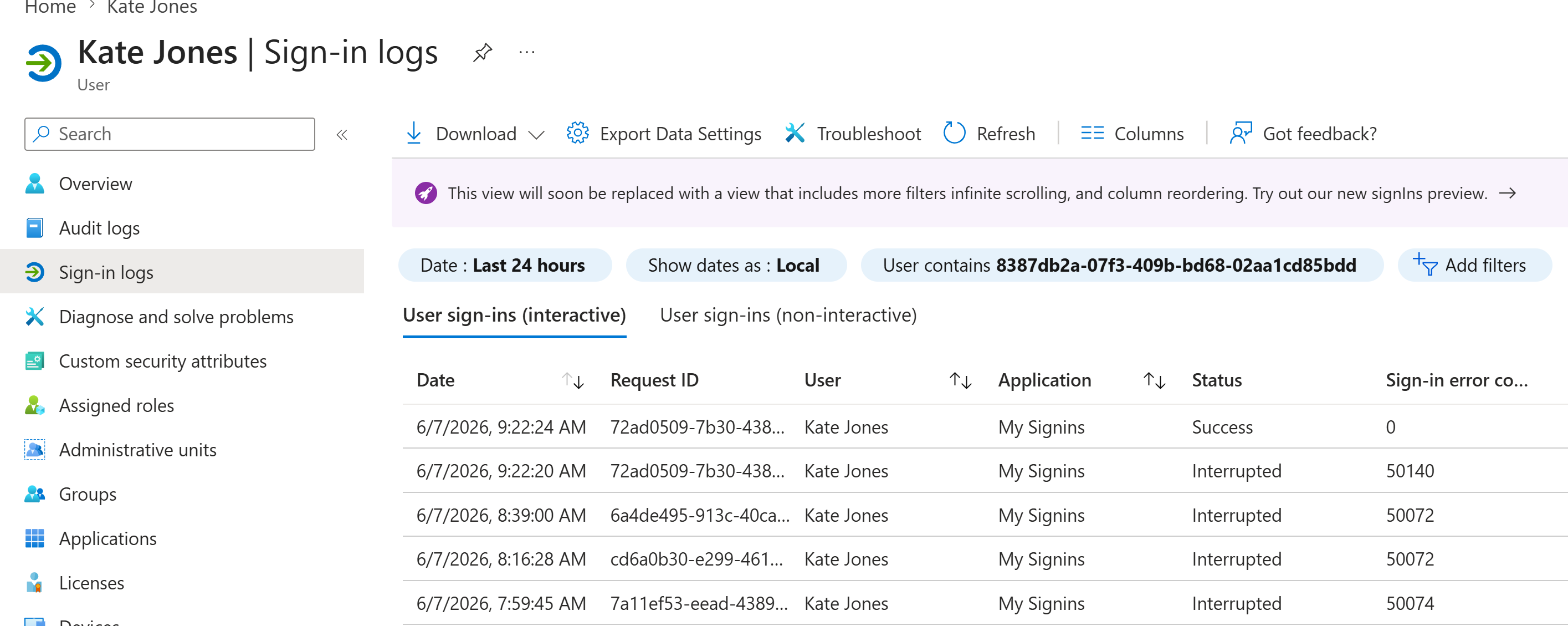
Task: Open Export Data Settings gear icon
Action: coord(578,133)
